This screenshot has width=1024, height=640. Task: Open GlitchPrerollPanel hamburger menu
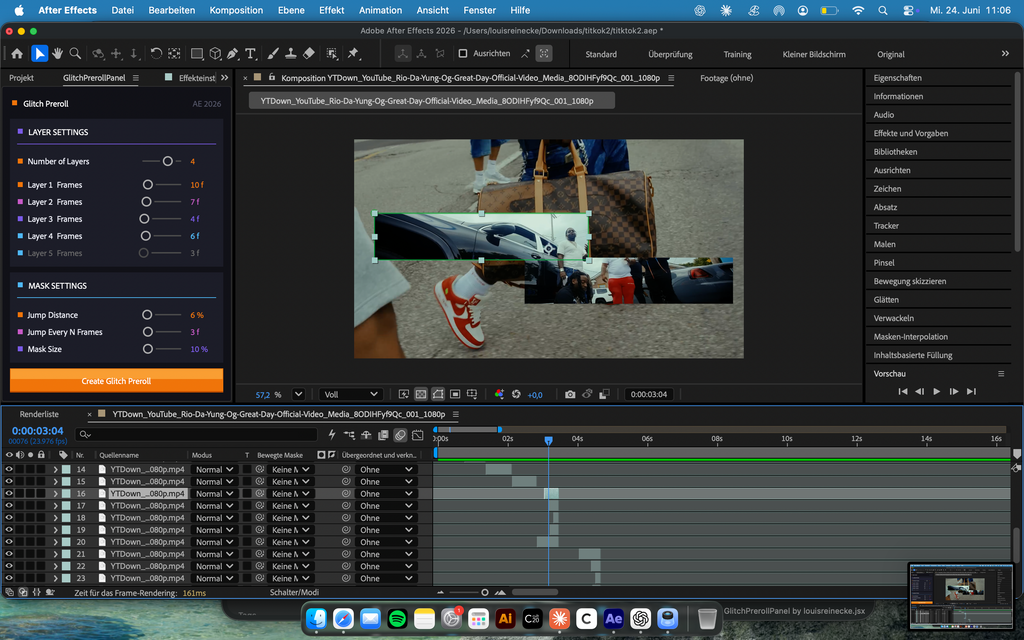(136, 78)
